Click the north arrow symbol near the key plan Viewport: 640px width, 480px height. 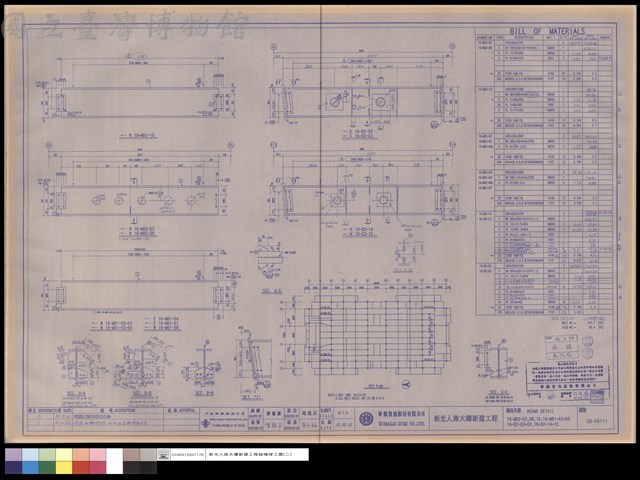pyautogui.click(x=406, y=384)
